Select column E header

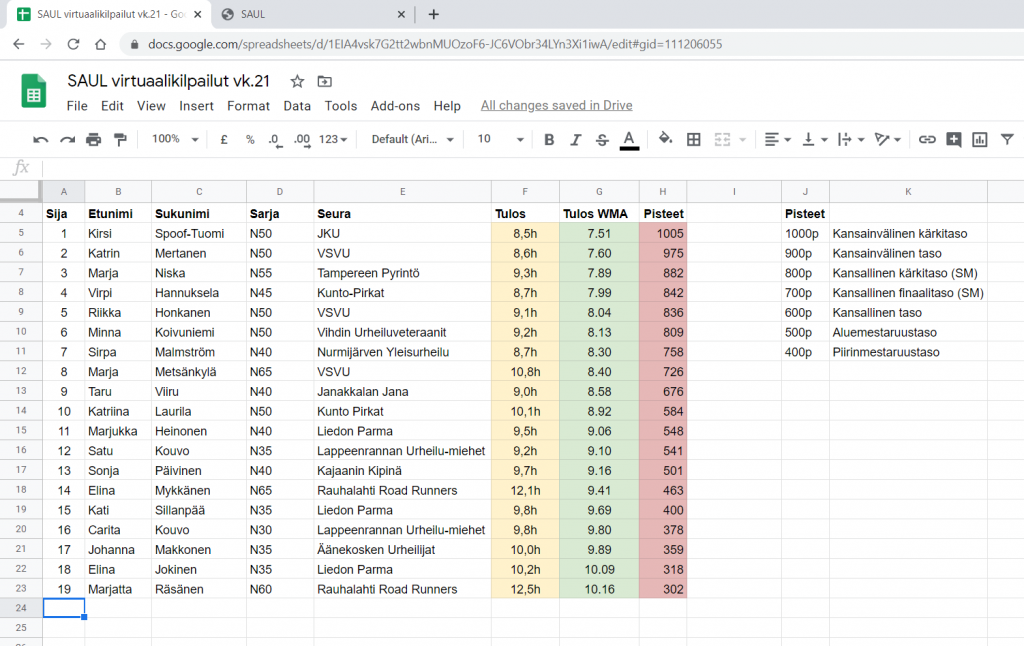(x=402, y=191)
